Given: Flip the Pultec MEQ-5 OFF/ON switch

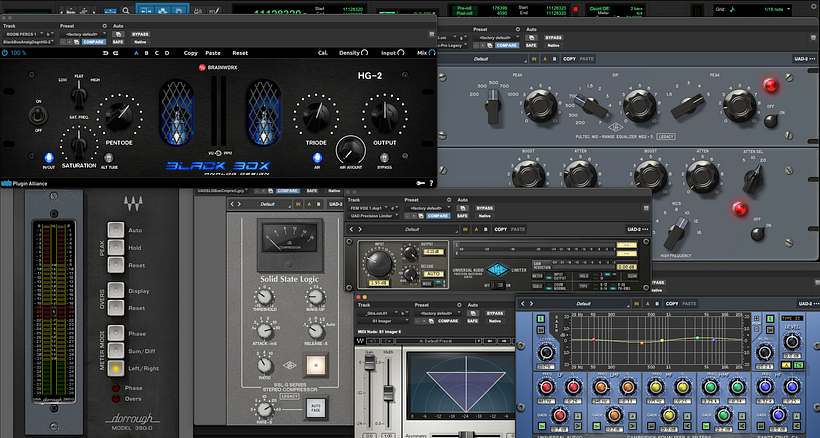Looking at the screenshot, I should coord(770,121).
